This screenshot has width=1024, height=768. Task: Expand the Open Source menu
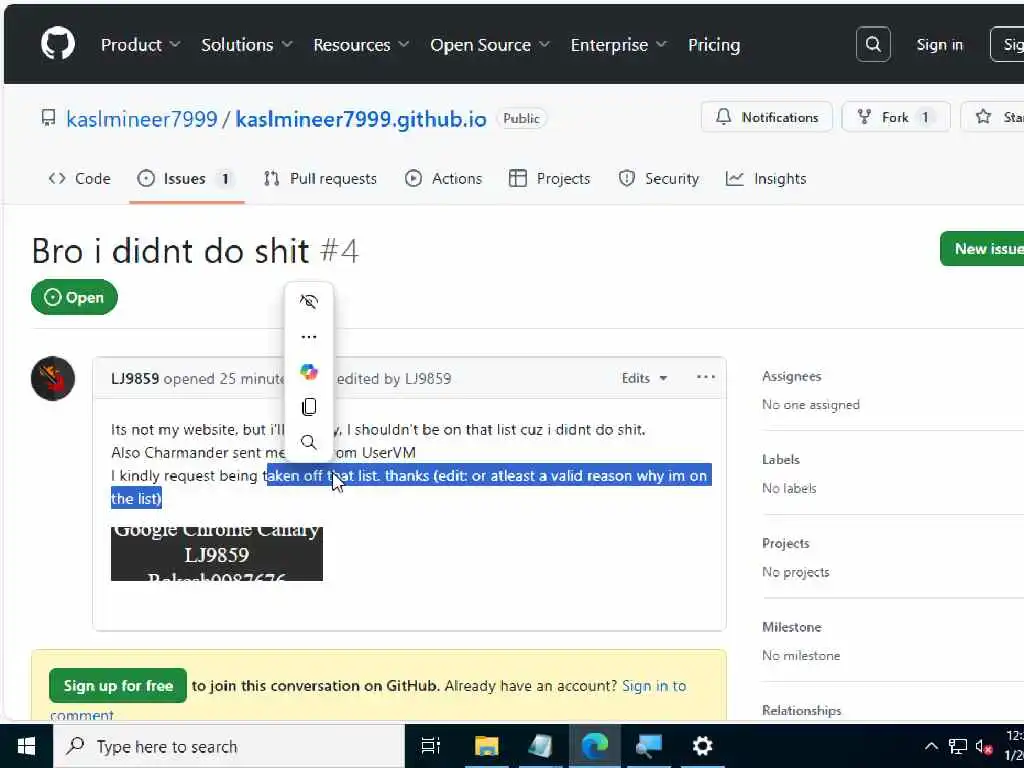490,44
